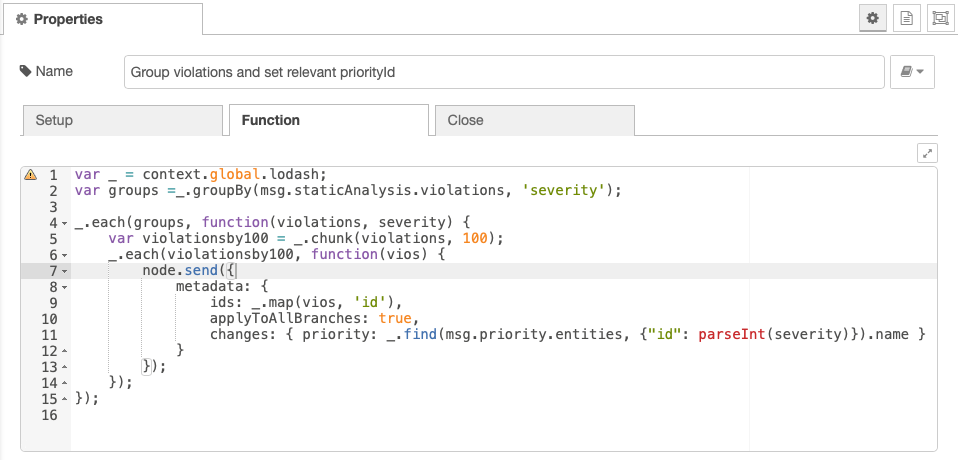This screenshot has height=460, width=958.
Task: Collapse code fold at line 4
Action: tap(65, 223)
